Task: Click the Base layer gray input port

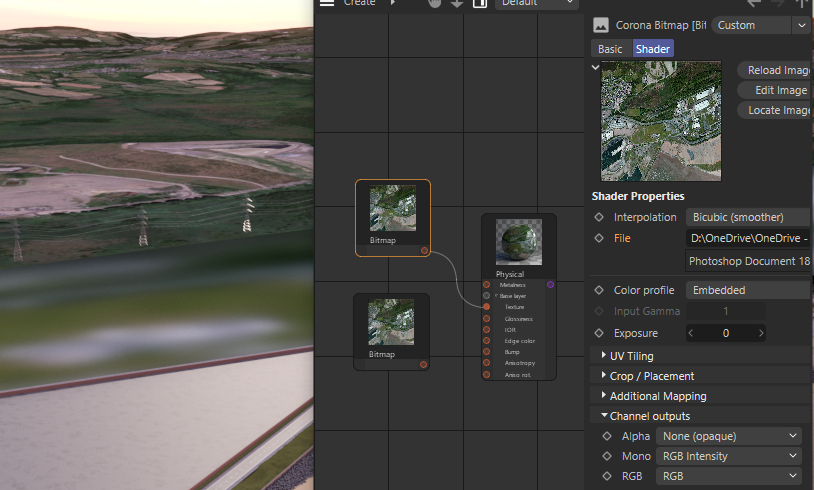Action: pos(486,295)
